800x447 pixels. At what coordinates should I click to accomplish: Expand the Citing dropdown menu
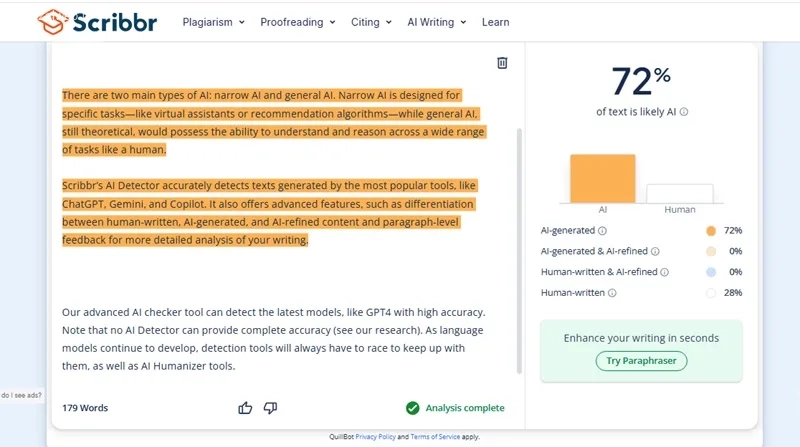371,22
